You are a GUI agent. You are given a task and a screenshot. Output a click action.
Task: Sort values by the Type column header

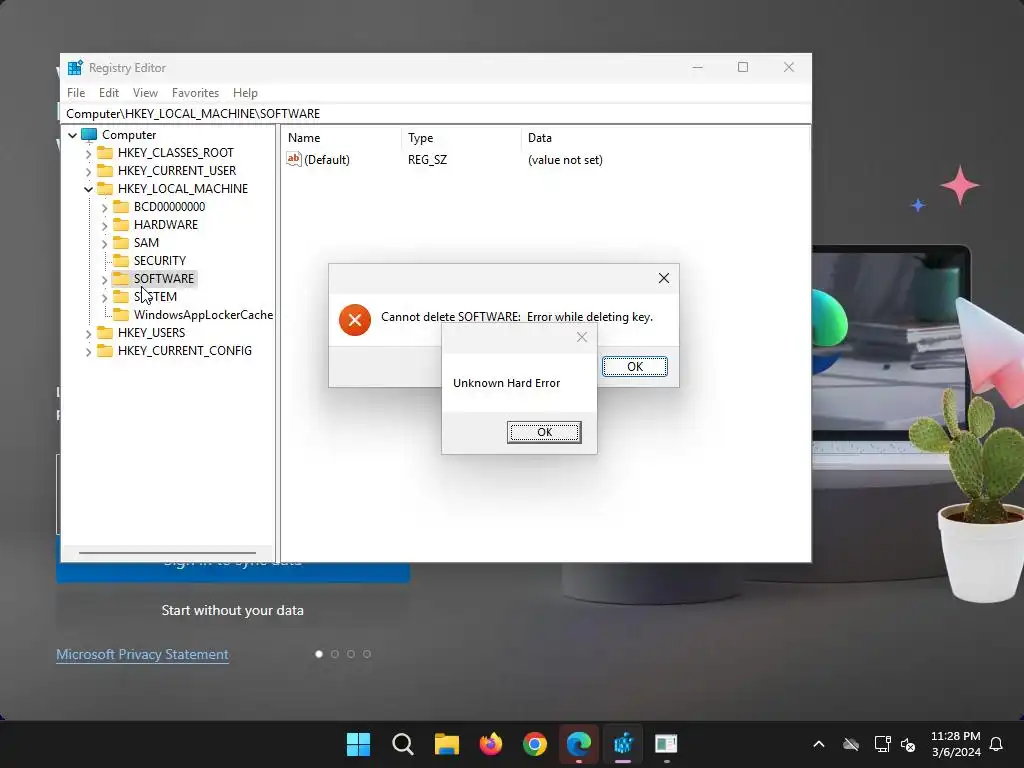pyautogui.click(x=461, y=138)
